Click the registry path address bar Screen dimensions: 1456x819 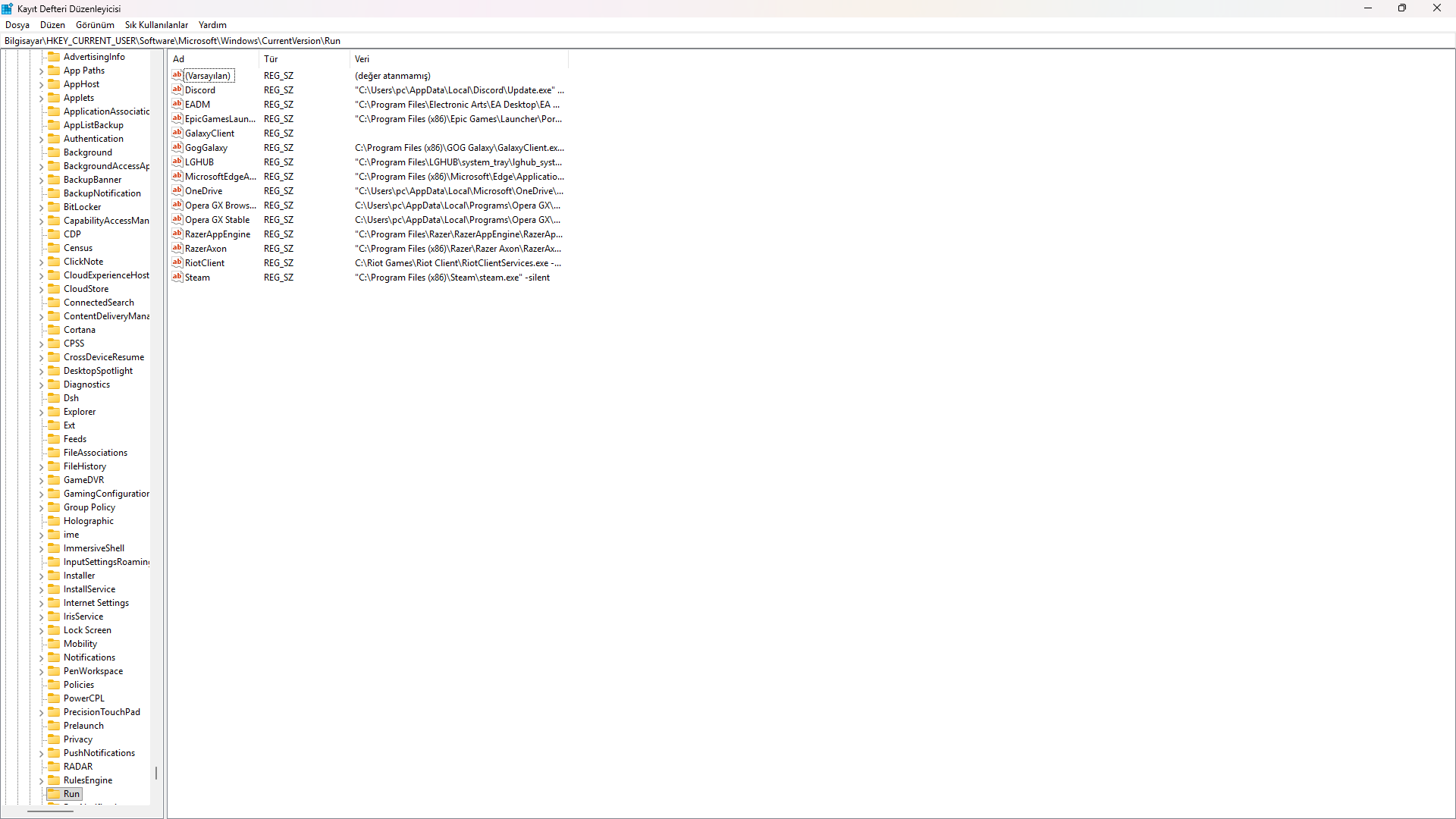click(x=728, y=41)
